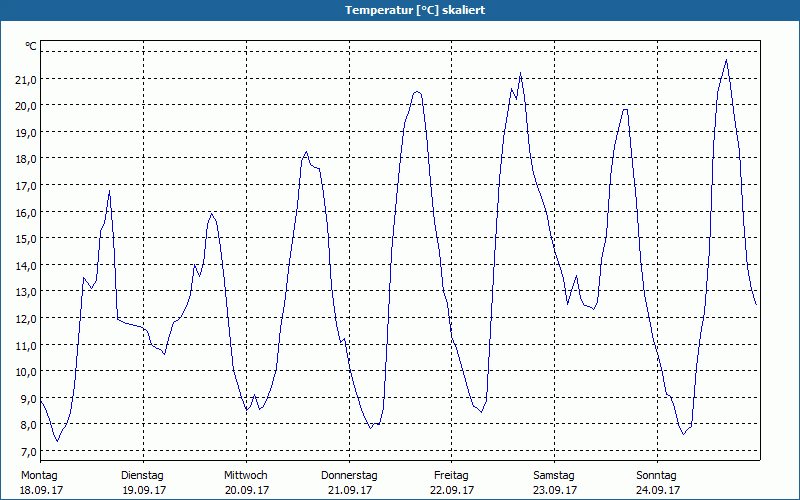This screenshot has height=500, width=800.
Task: Click the Samstag 23.09.17 date label
Action: [x=554, y=483]
